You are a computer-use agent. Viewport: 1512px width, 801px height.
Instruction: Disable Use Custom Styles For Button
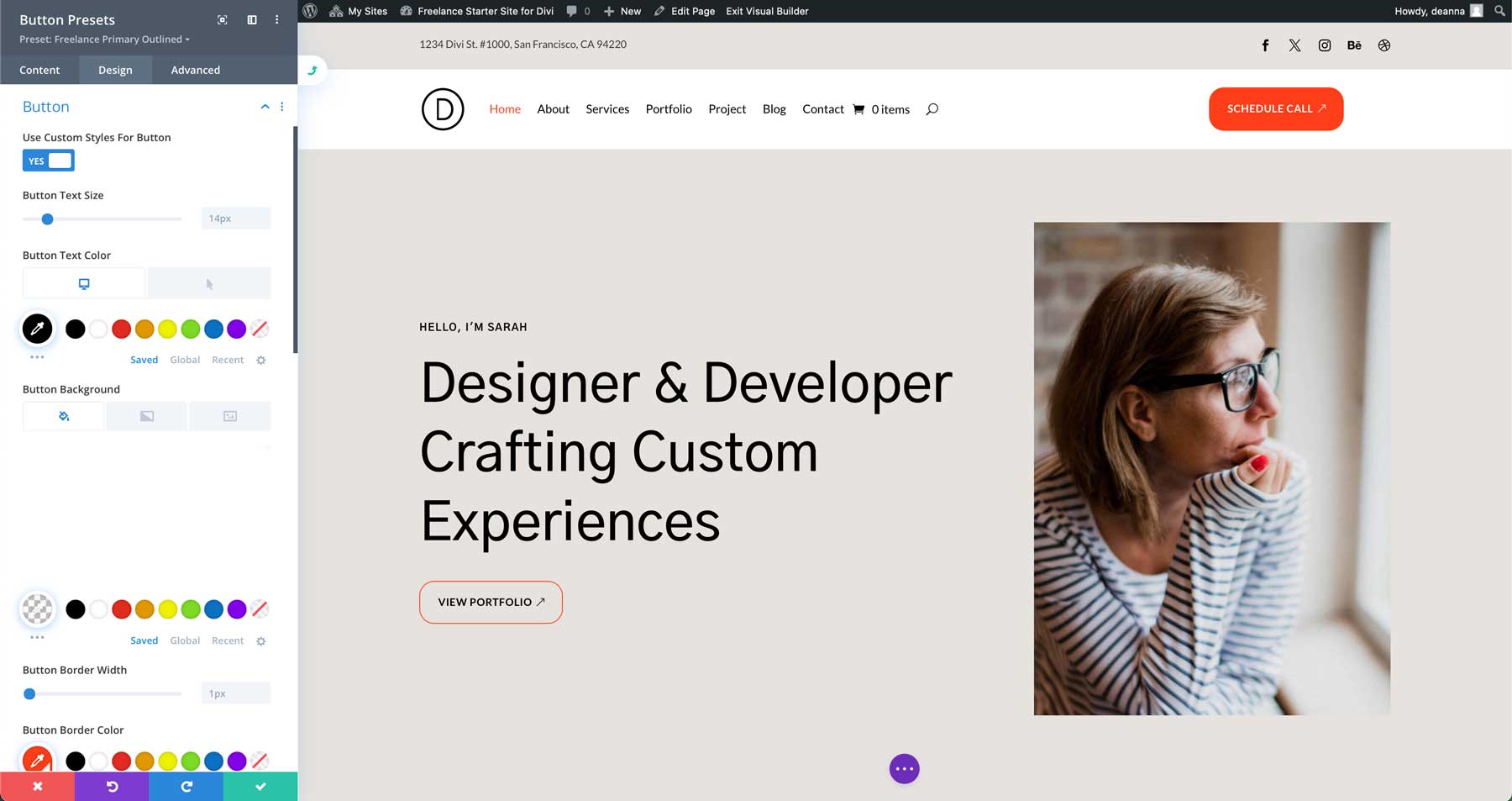tap(48, 160)
